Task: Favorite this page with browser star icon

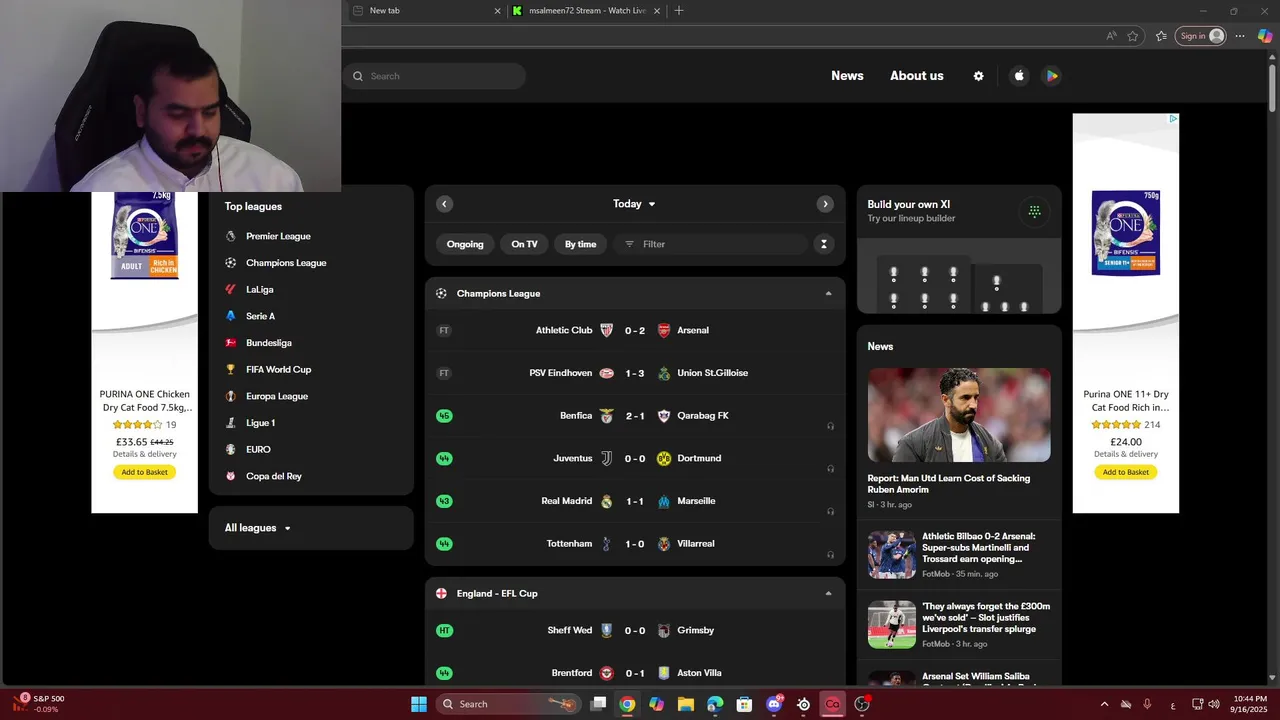Action: 1133,36
